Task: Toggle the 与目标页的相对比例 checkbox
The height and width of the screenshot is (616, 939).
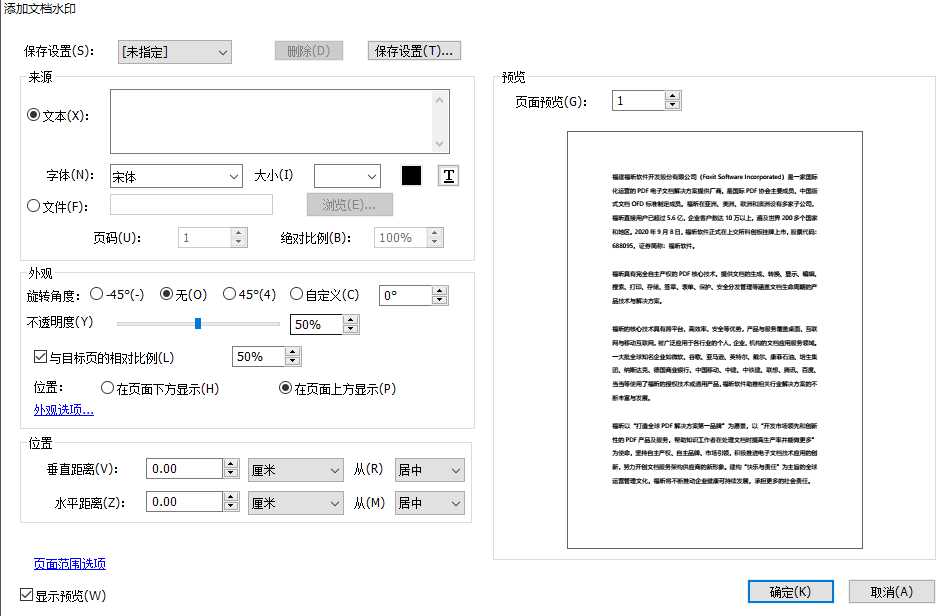Action: click(38, 356)
